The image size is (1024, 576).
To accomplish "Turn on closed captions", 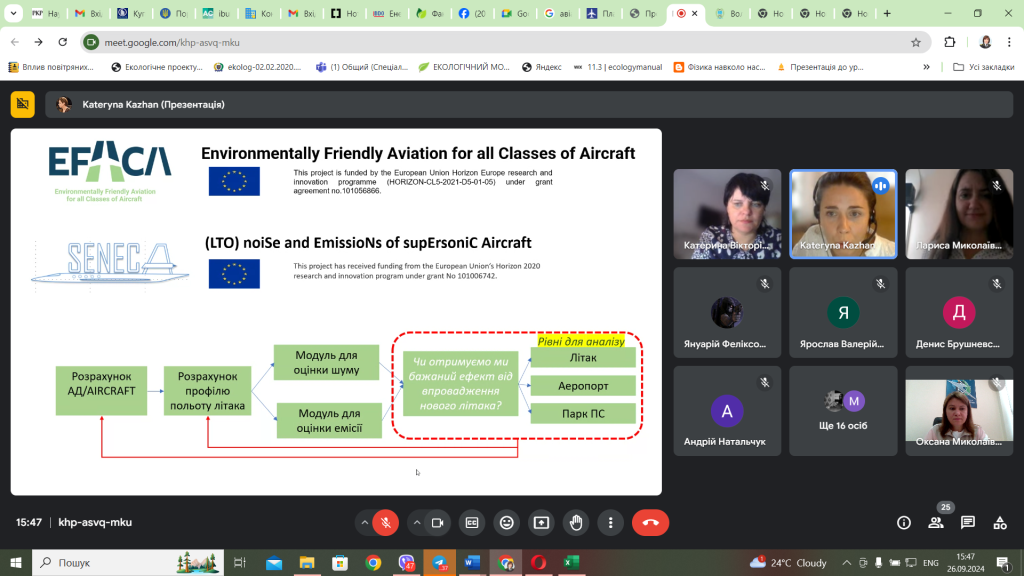I will [x=472, y=522].
